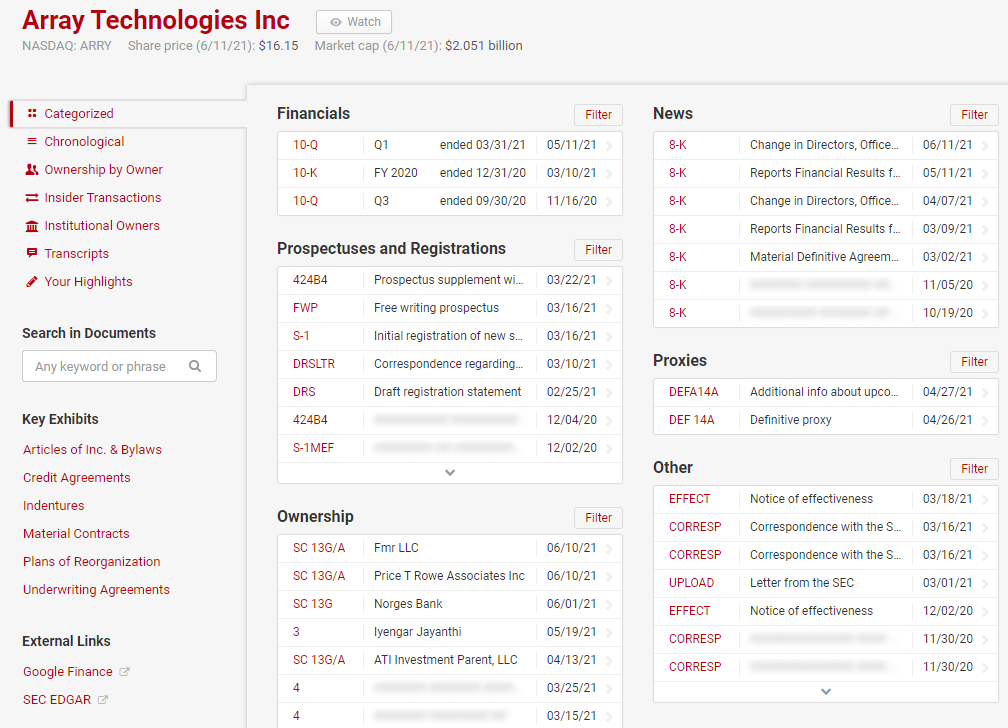The height and width of the screenshot is (728, 1008).
Task: Open the EFFECT notice dated 03/18/21
Action: point(826,499)
